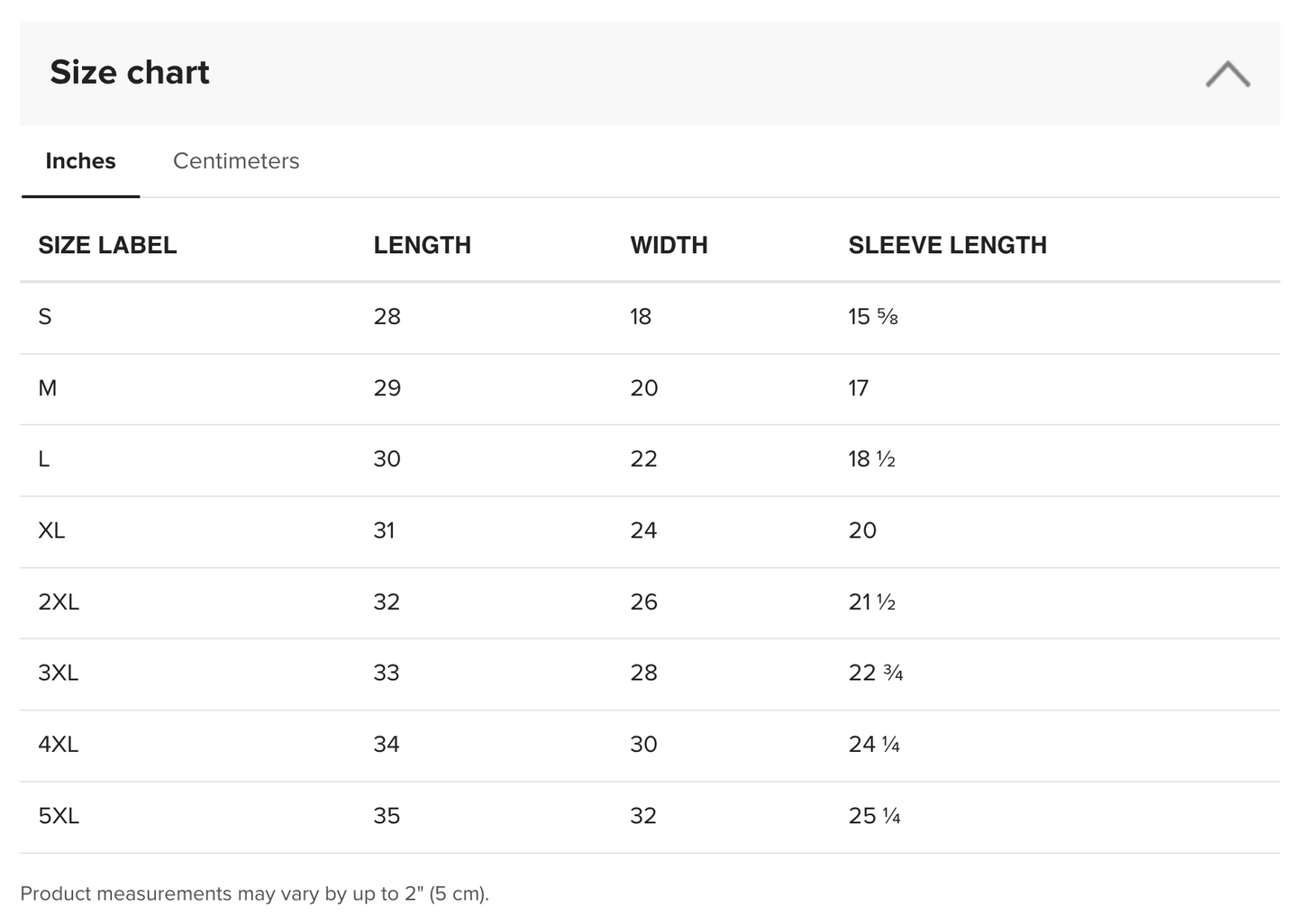Click the 4XL sleeve length 24 ¼
The image size is (1302, 924).
point(874,745)
